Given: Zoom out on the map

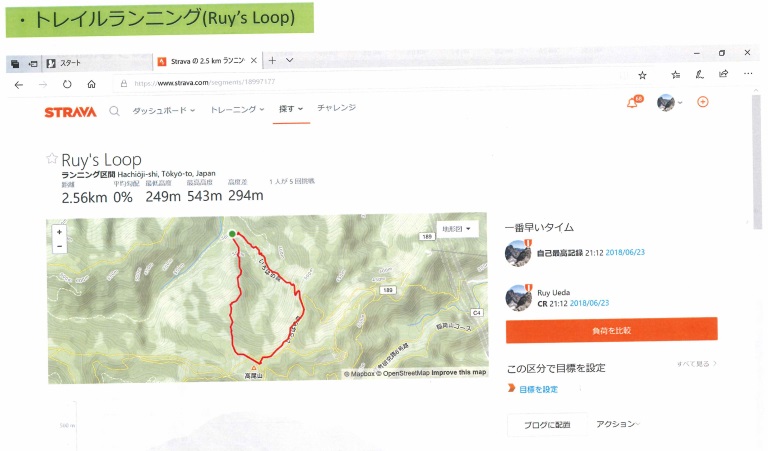Looking at the screenshot, I should (60, 245).
